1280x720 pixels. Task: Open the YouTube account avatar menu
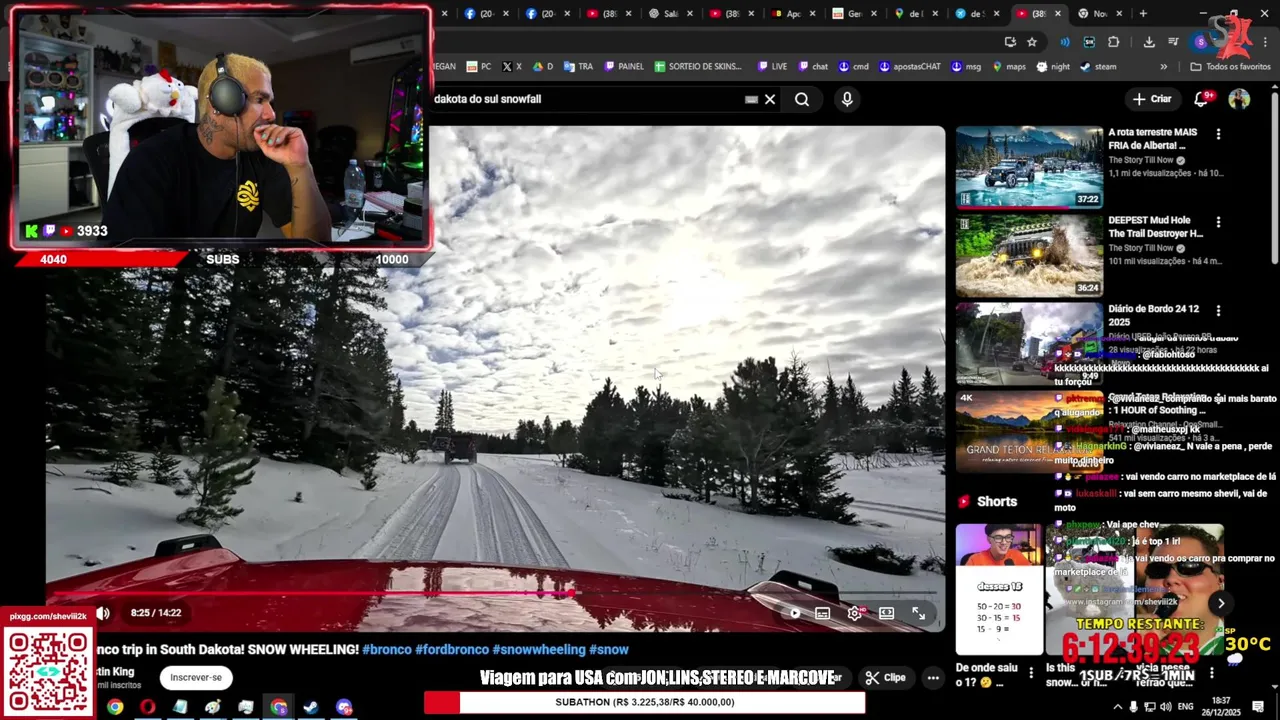(1239, 99)
